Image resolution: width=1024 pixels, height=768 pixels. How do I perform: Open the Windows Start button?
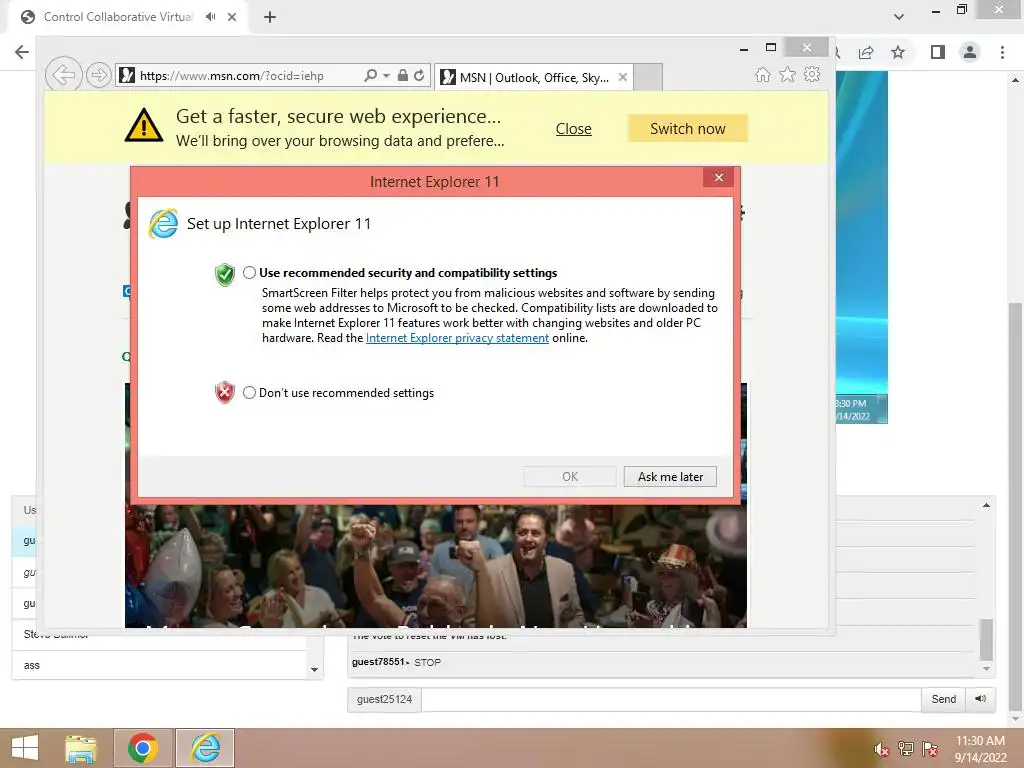[25, 748]
